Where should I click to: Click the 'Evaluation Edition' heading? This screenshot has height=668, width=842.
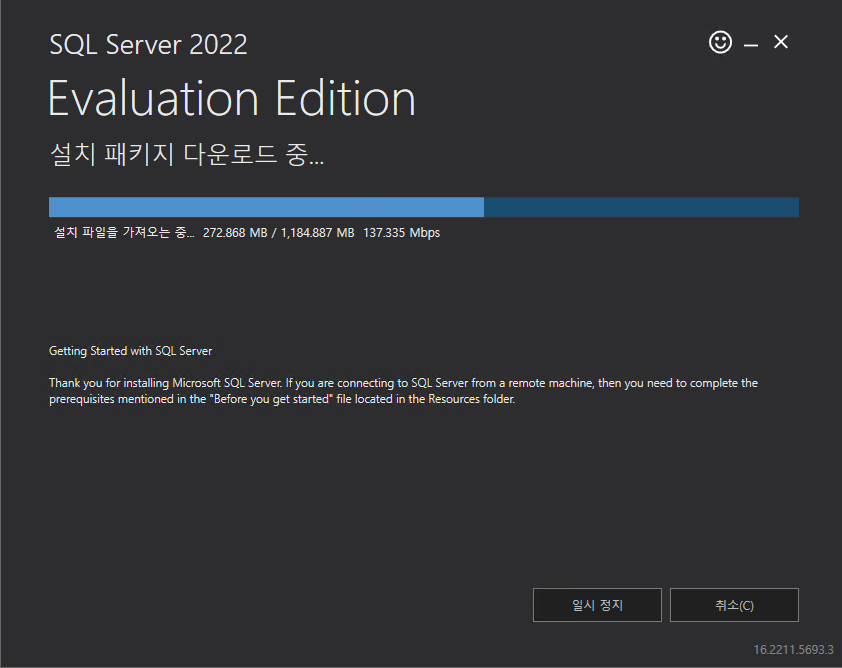pyautogui.click(x=232, y=98)
